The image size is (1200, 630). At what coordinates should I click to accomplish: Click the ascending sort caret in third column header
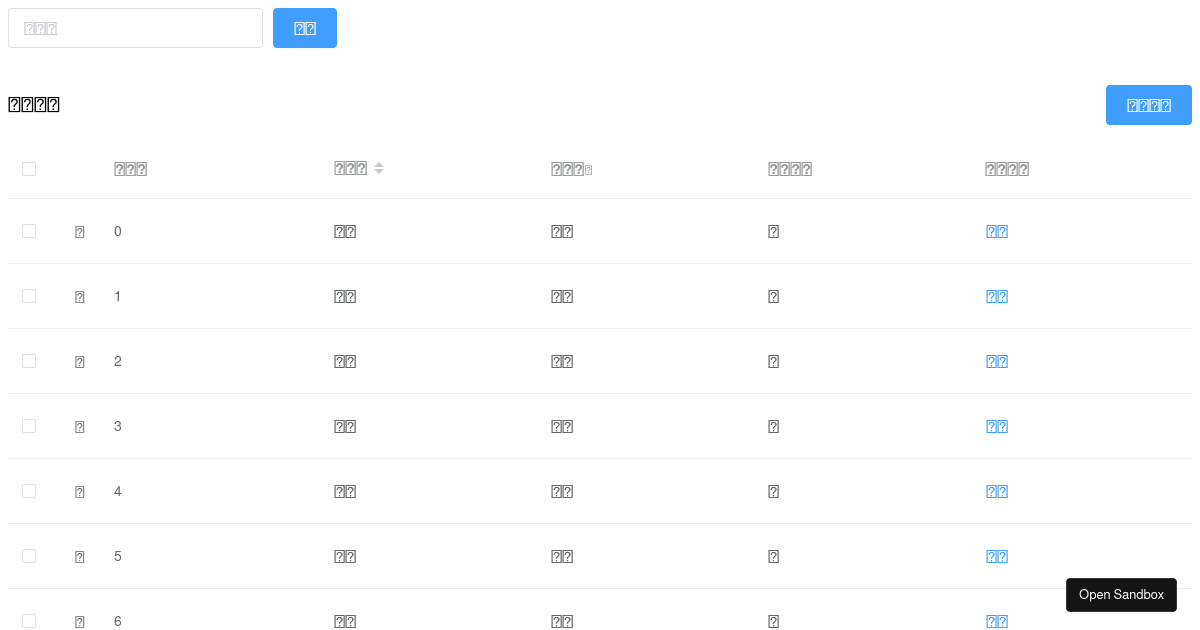tap(379, 164)
